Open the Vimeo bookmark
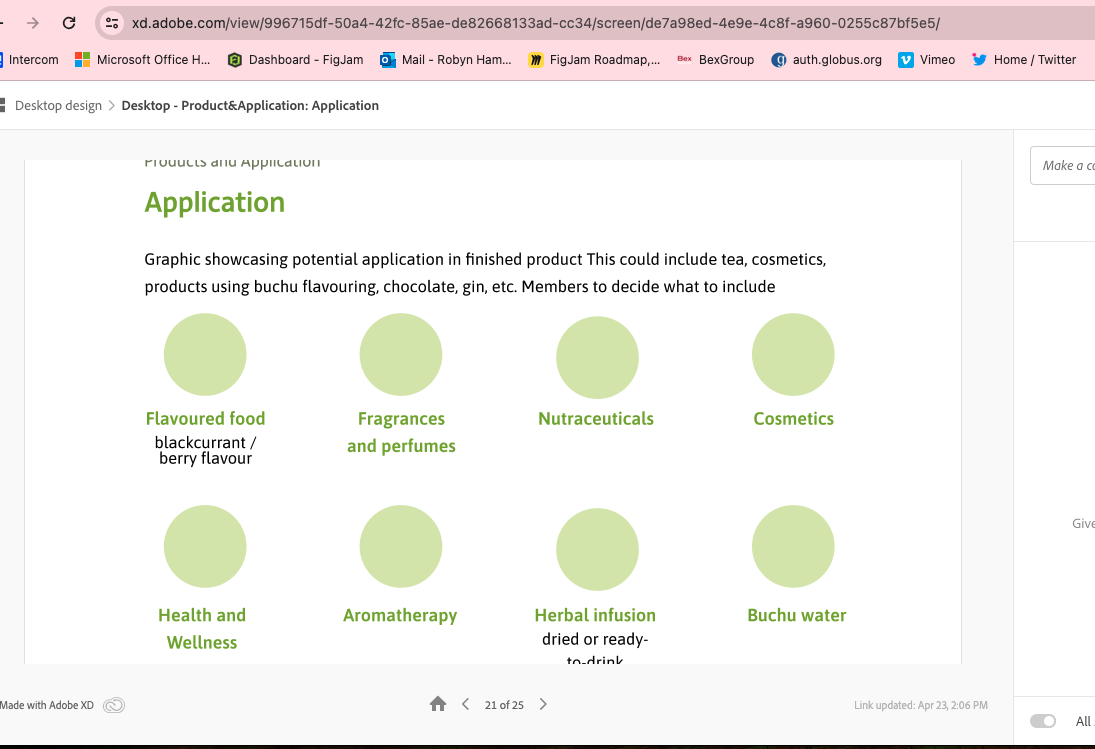The height and width of the screenshot is (749, 1095). (926, 60)
